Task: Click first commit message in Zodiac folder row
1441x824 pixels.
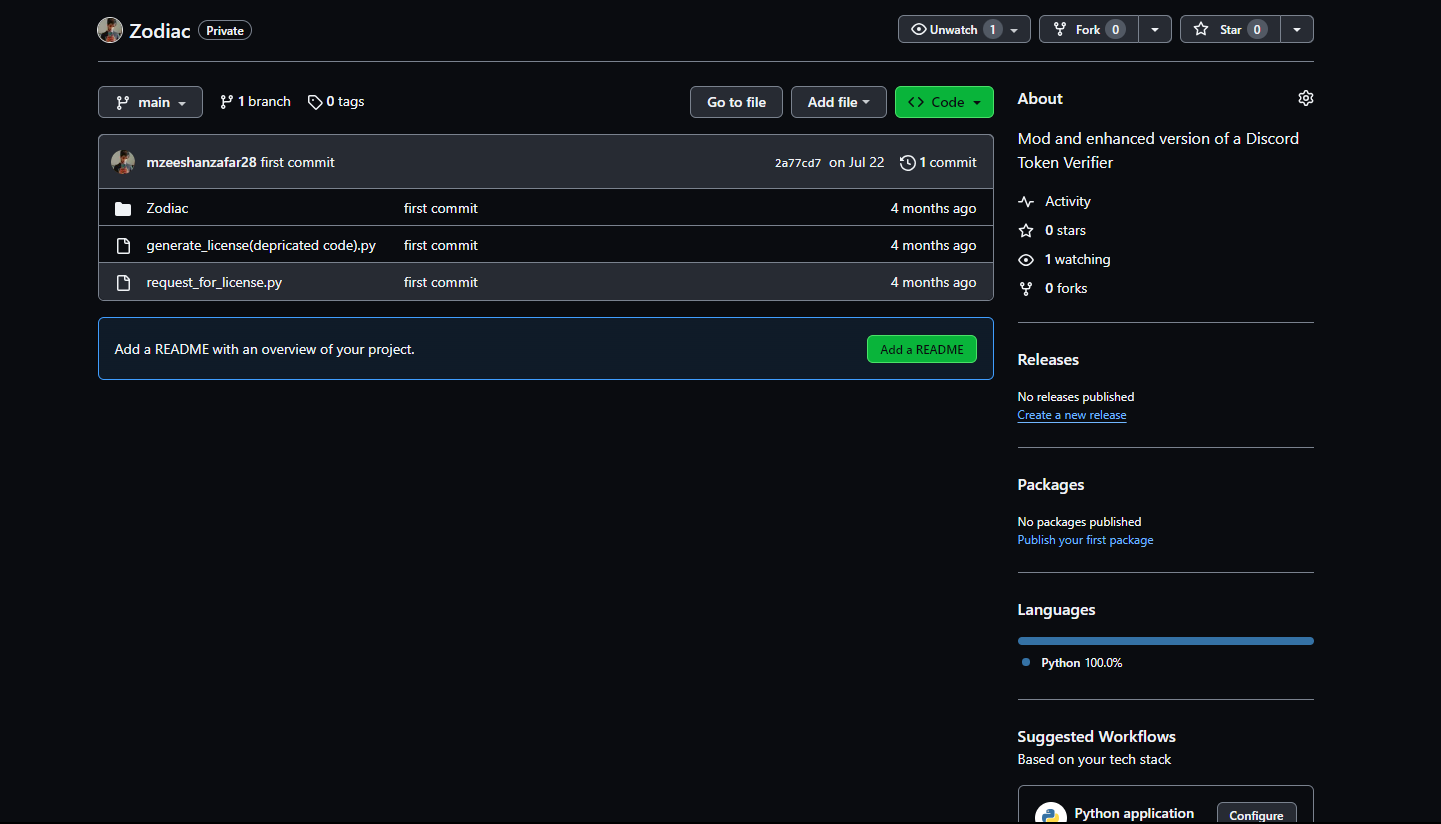Action: click(x=441, y=208)
